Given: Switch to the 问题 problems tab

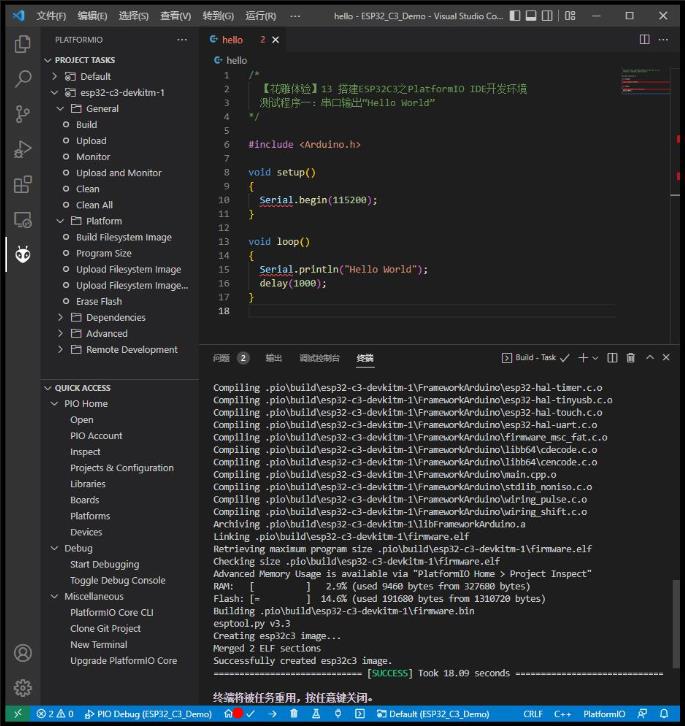Looking at the screenshot, I should click(221, 358).
